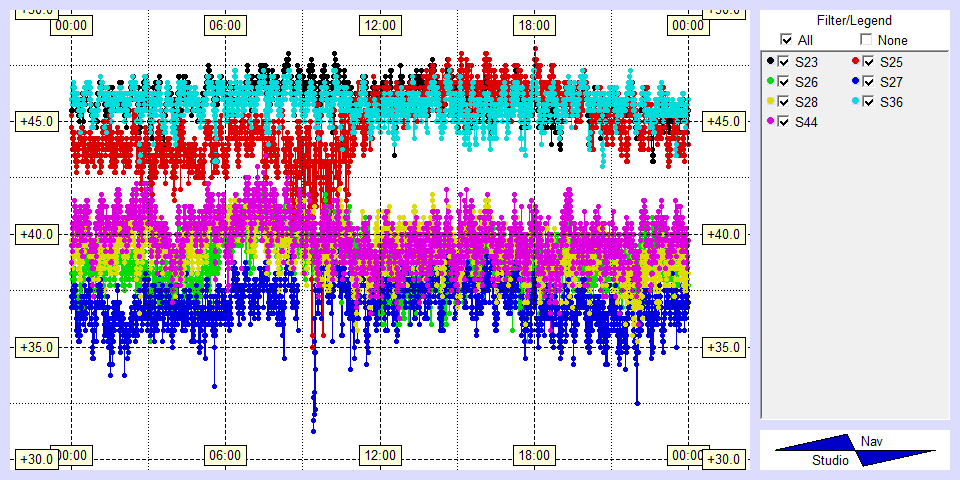
Task: Tick the None filter checkbox
Action: (x=866, y=40)
